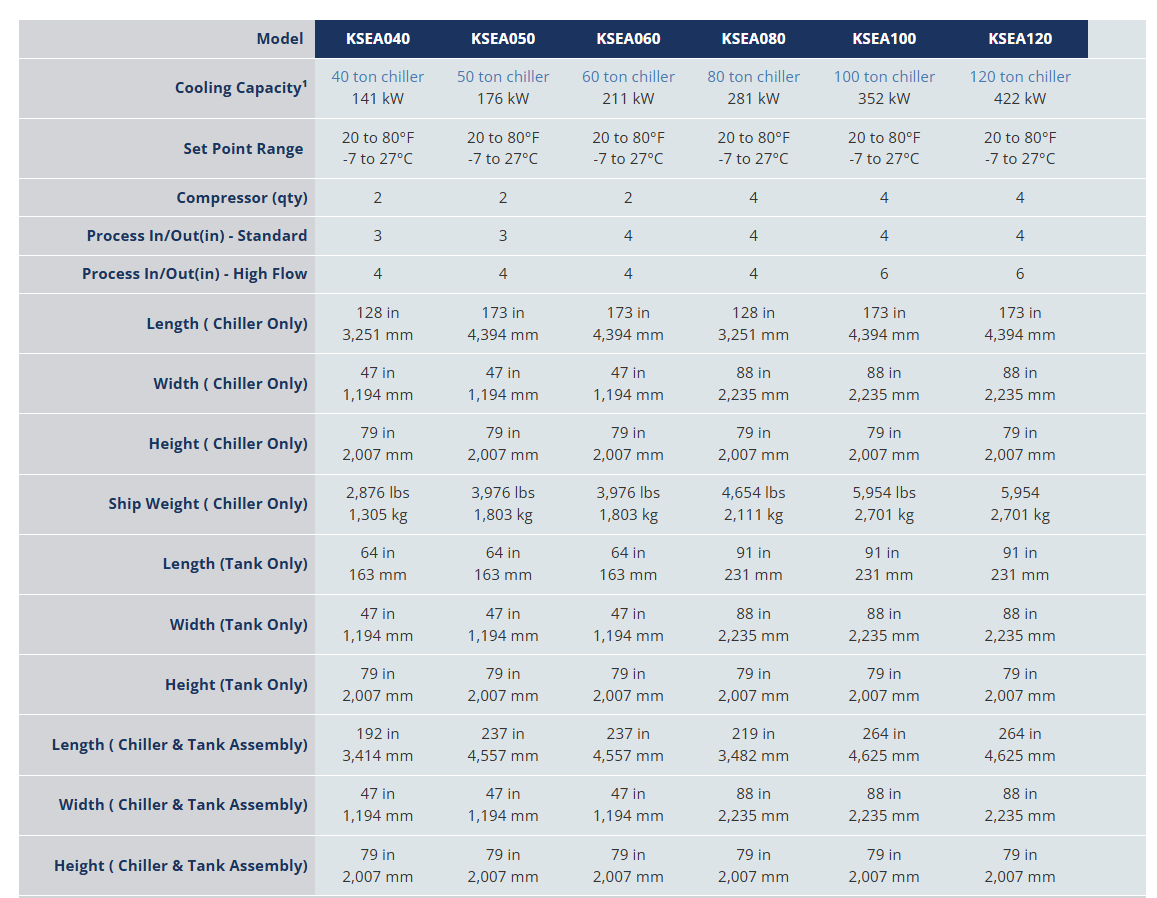Click the 80 ton chiller link
The height and width of the screenshot is (898, 1157).
pos(753,77)
